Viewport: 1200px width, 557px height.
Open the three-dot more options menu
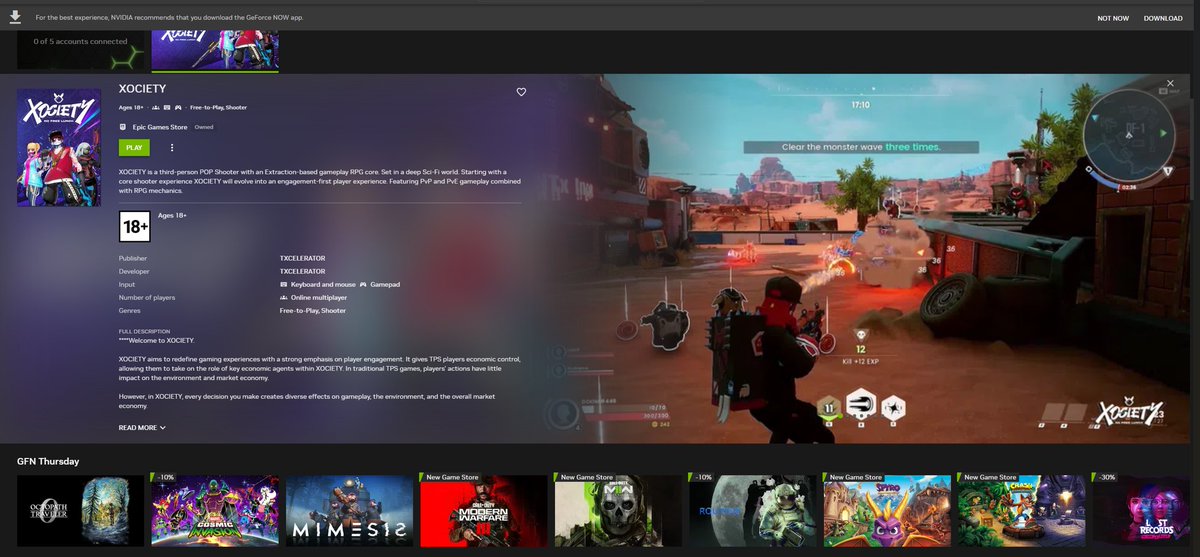point(172,147)
